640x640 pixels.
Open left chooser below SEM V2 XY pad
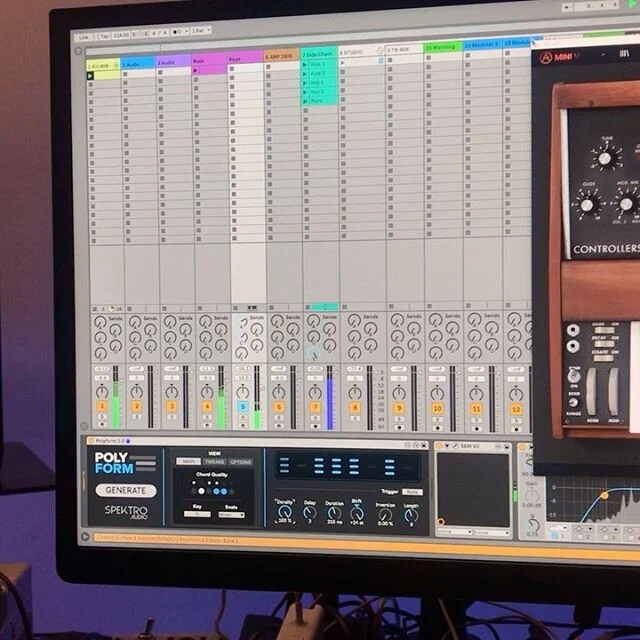click(x=455, y=532)
